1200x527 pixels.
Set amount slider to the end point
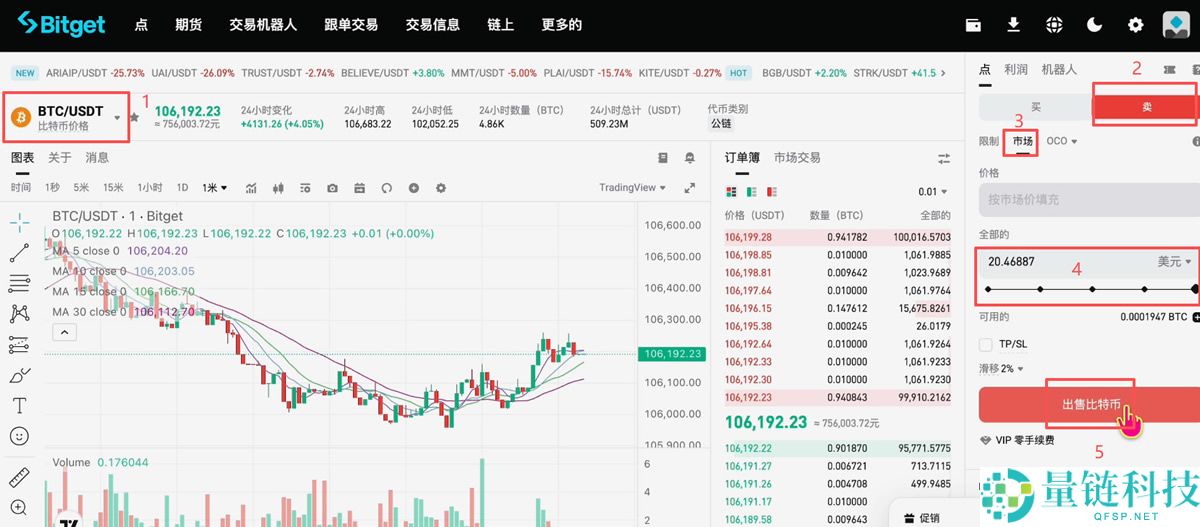pyautogui.click(x=1195, y=289)
